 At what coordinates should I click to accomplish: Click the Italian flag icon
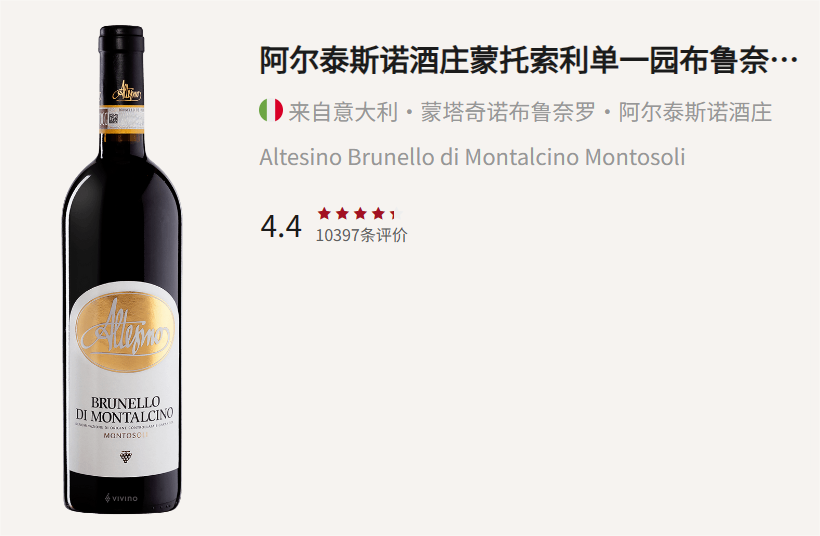[x=271, y=110]
